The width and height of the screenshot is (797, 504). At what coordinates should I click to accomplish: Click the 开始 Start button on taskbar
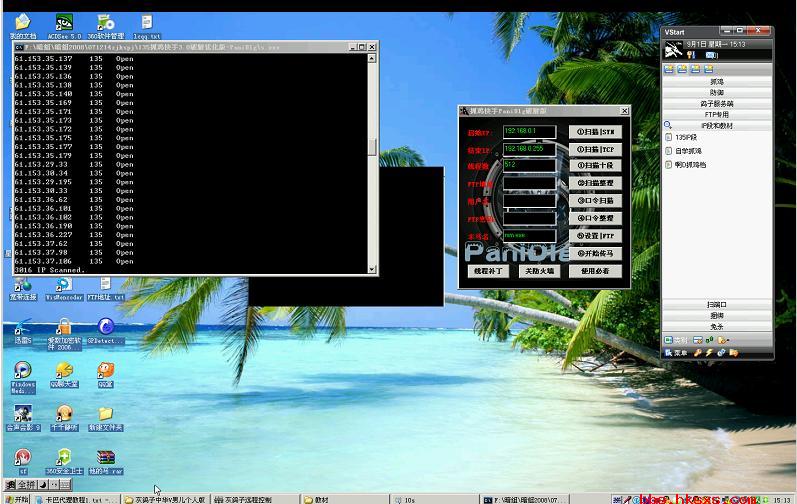(x=17, y=498)
